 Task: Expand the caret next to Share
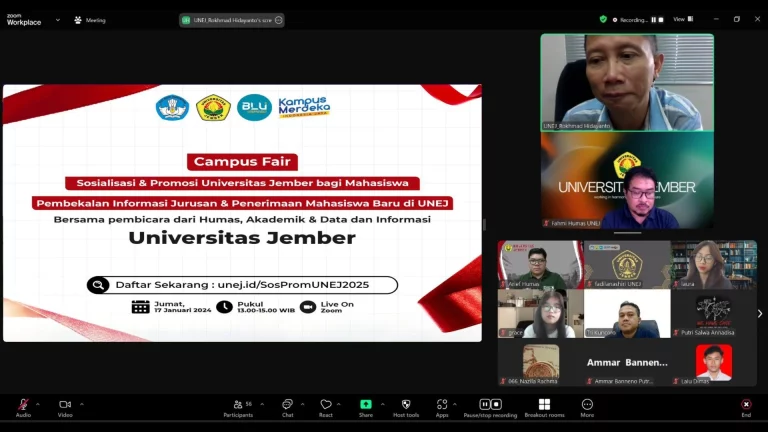point(383,405)
